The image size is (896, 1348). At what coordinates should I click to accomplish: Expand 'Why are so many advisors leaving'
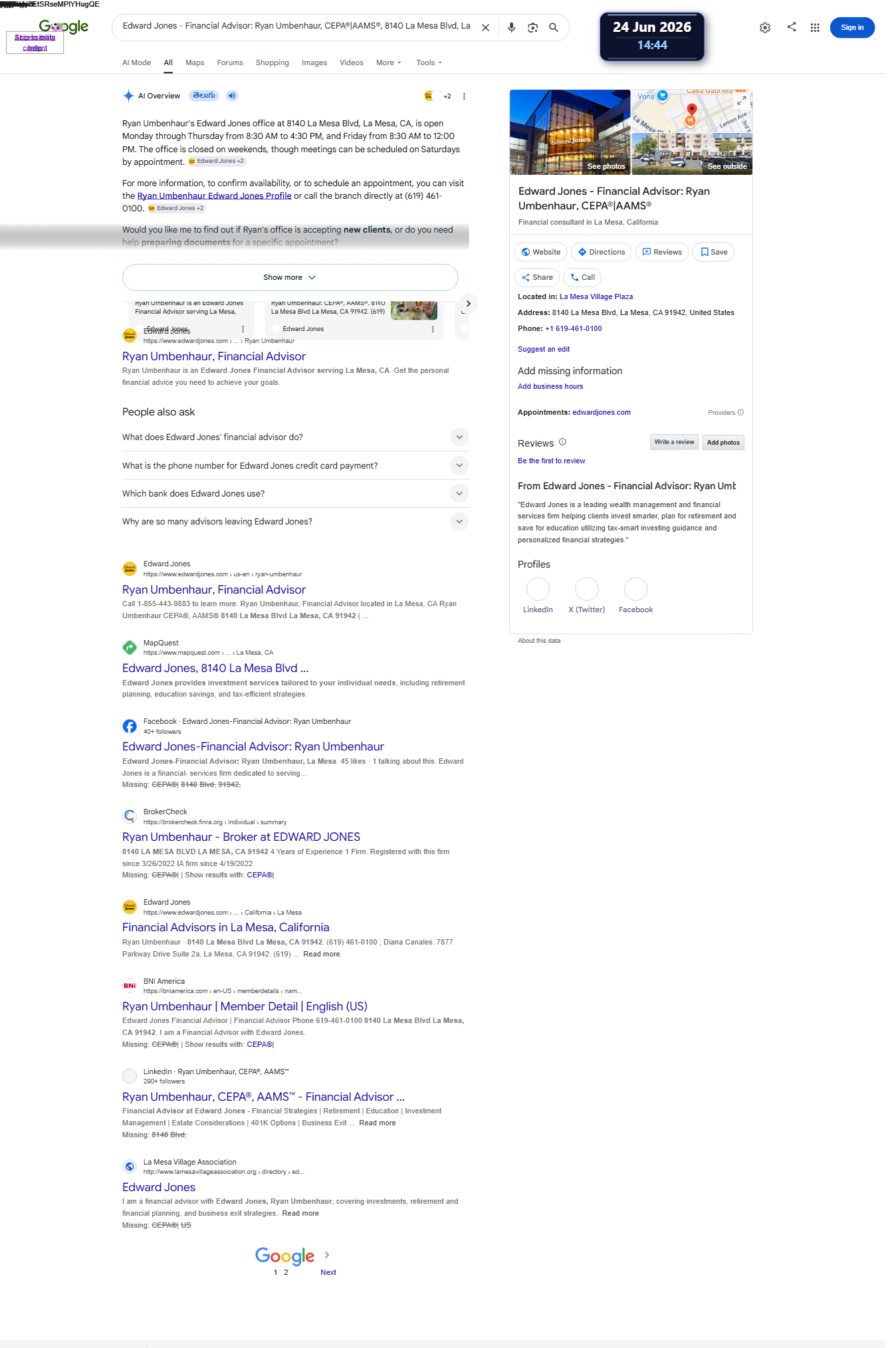[295, 522]
